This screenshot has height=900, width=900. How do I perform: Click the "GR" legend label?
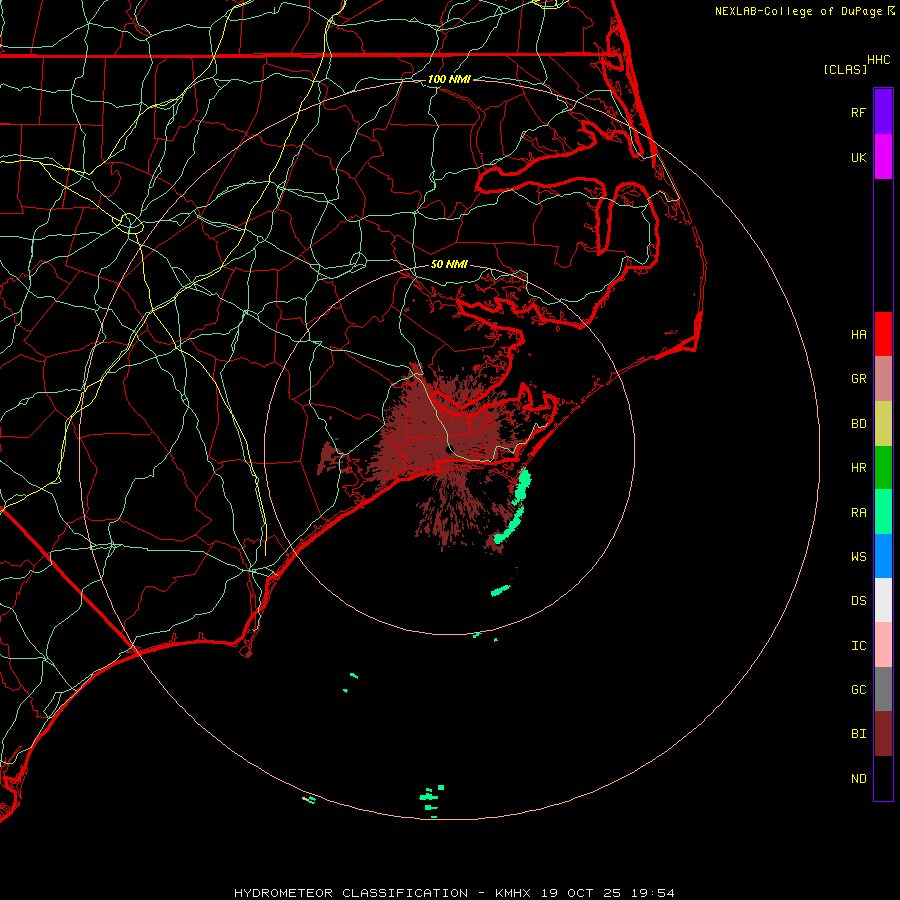tap(858, 379)
